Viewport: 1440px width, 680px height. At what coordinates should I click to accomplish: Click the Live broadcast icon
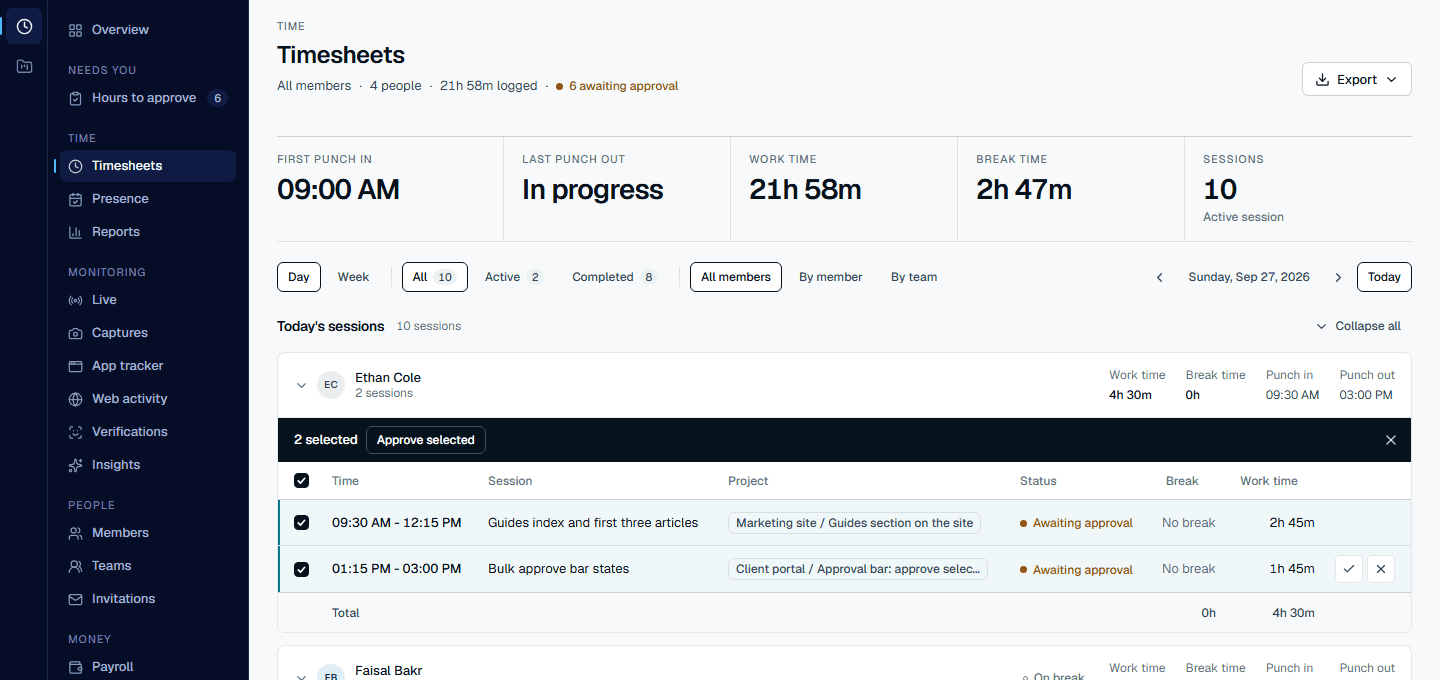tap(75, 300)
